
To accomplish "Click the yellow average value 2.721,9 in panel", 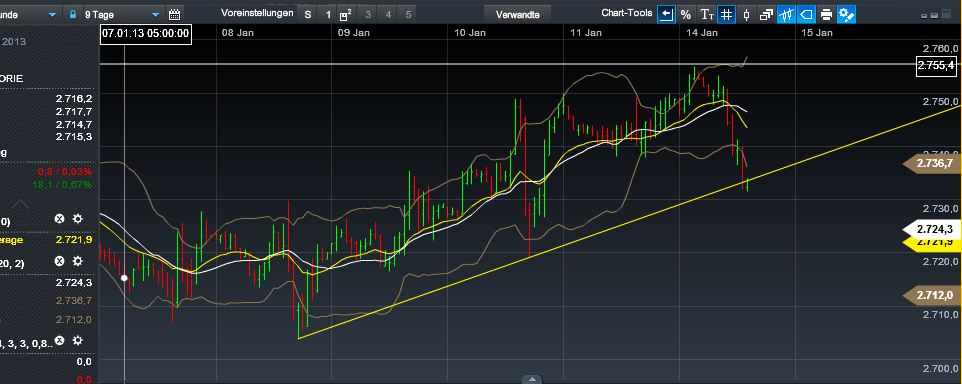I will 74,240.
